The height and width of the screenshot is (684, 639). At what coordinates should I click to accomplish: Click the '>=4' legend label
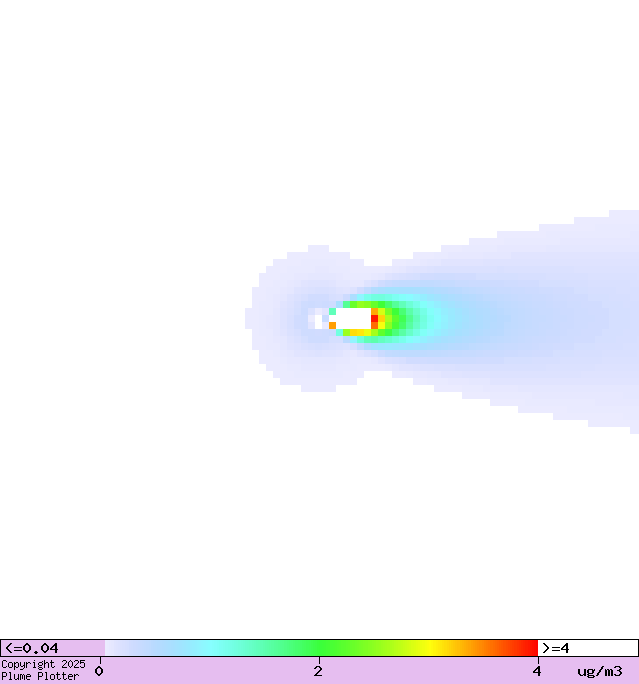(556, 648)
